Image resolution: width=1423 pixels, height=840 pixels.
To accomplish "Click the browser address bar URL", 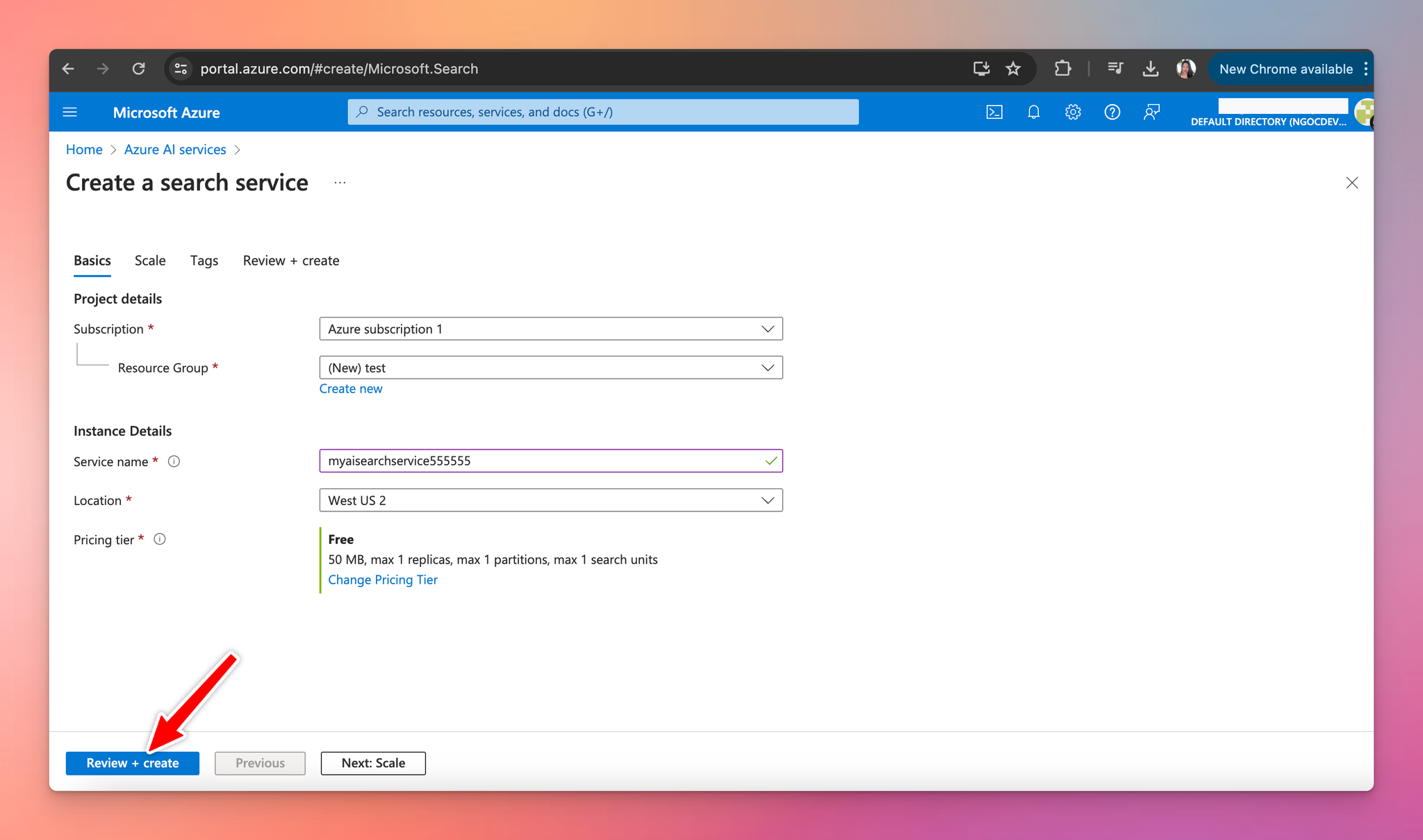I will point(339,69).
